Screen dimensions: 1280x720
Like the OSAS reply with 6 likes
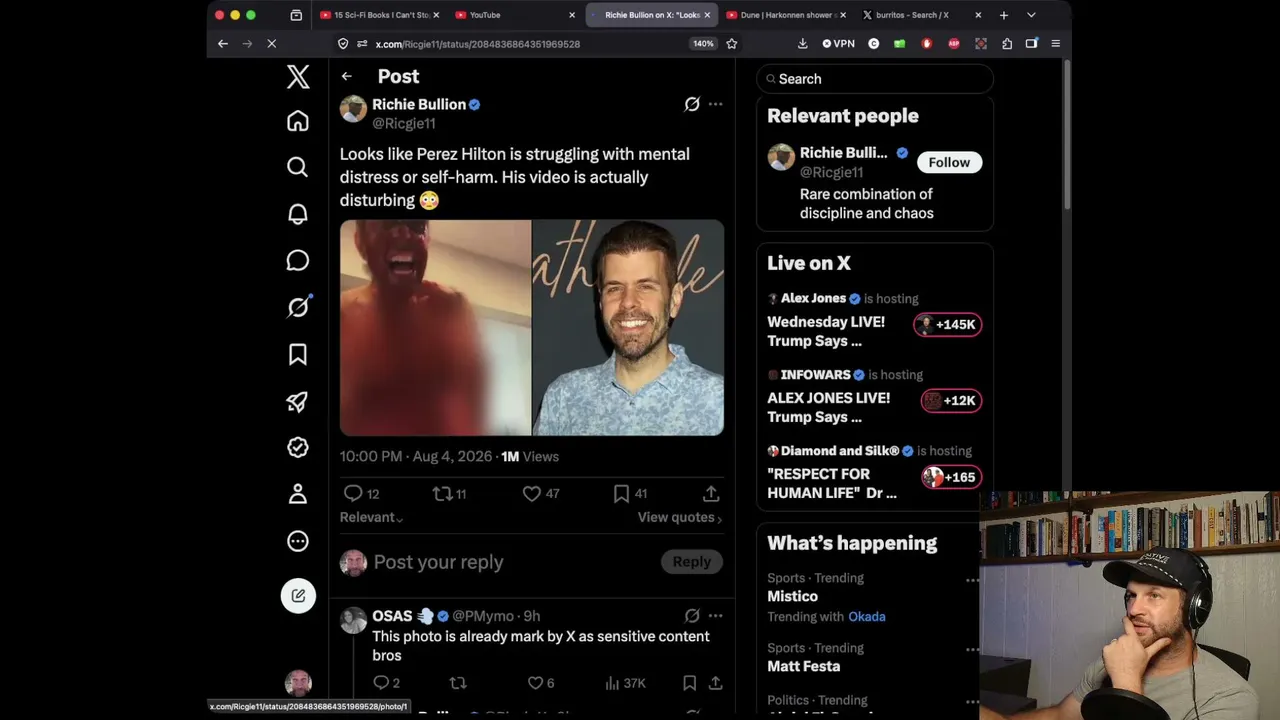coord(540,684)
